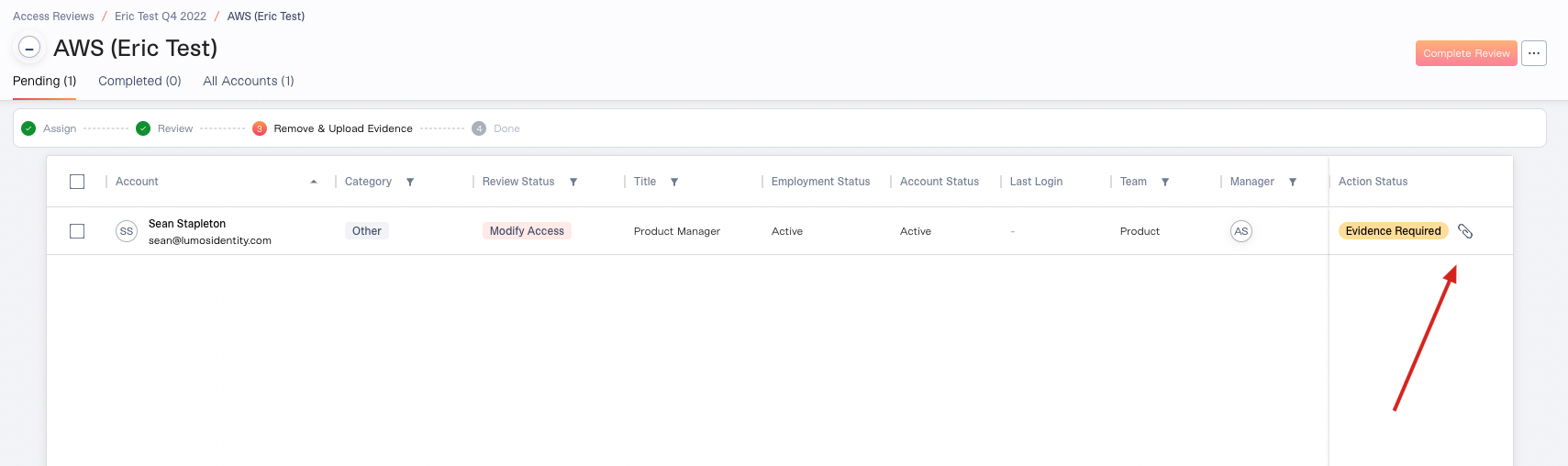Click the Evidence Required status badge
The width and height of the screenshot is (1568, 466).
(1393, 231)
